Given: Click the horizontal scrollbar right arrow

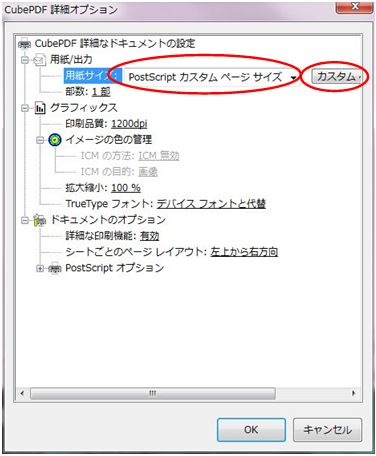Looking at the screenshot, I should click(353, 393).
